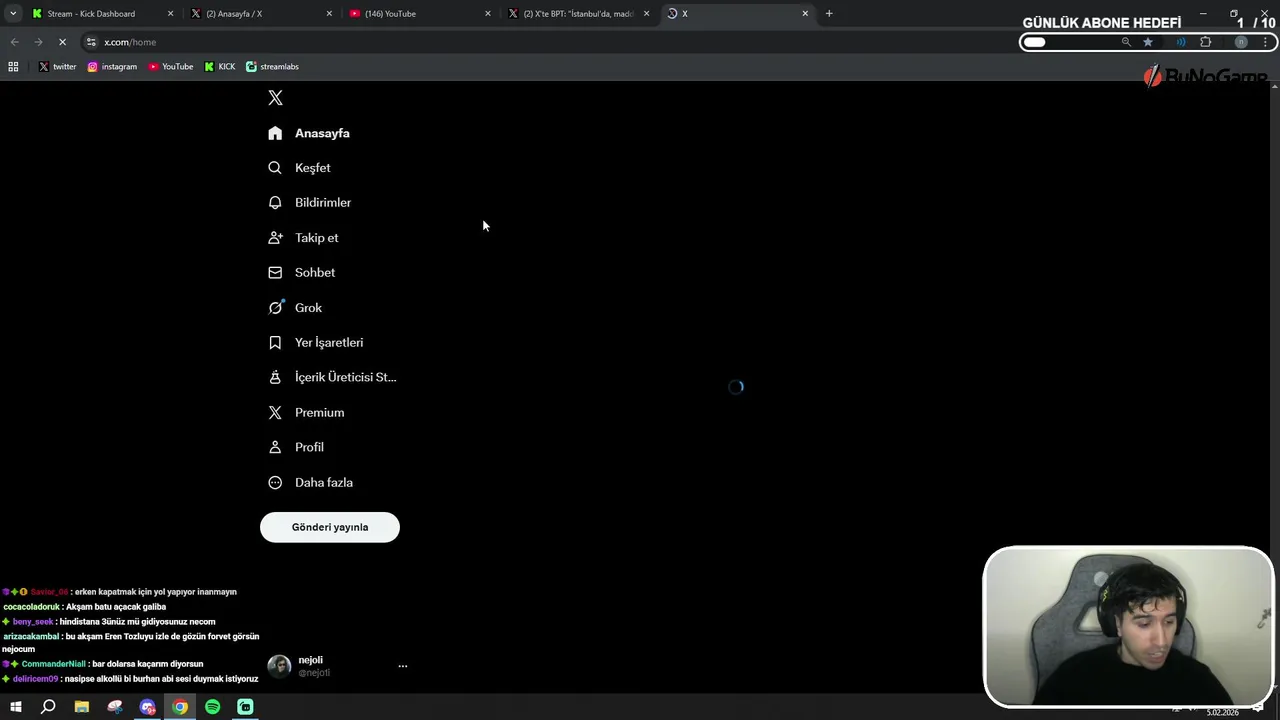Open Chrome tab search dropdown

[x=13, y=14]
